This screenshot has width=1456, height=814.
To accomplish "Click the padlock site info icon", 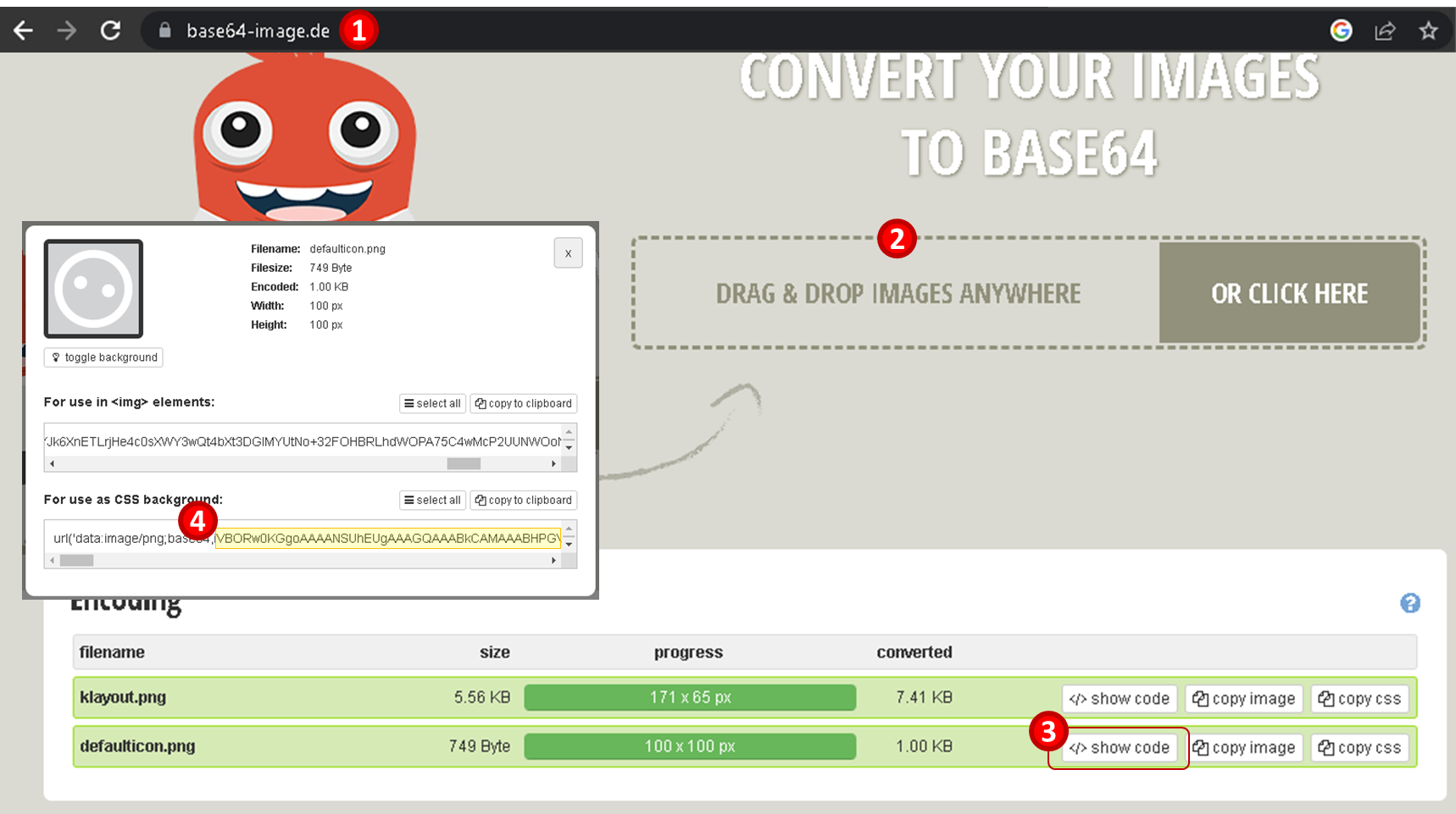I will tap(165, 31).
